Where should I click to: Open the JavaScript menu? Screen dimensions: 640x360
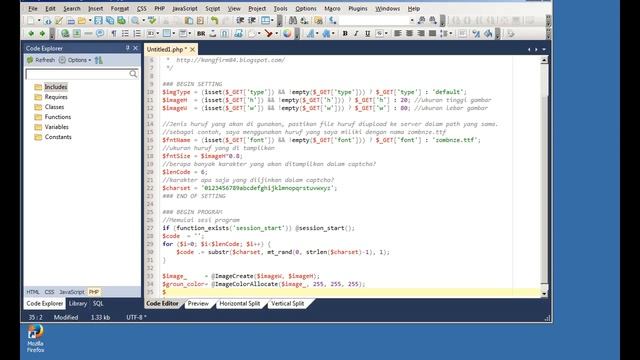pos(184,8)
